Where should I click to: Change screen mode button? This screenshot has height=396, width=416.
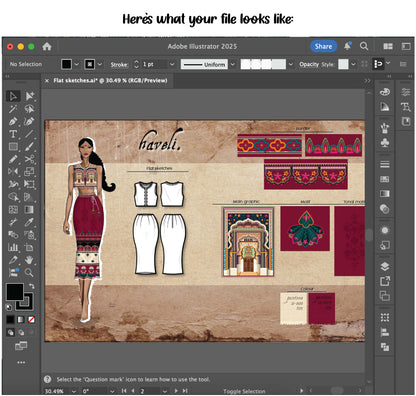(x=21, y=346)
